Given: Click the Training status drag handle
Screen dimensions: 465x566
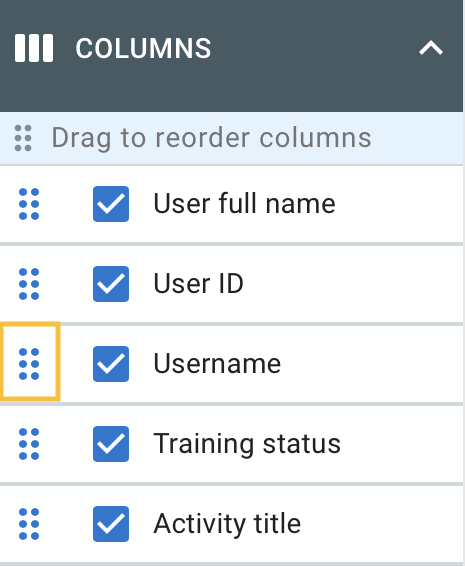Looking at the screenshot, I should [29, 444].
